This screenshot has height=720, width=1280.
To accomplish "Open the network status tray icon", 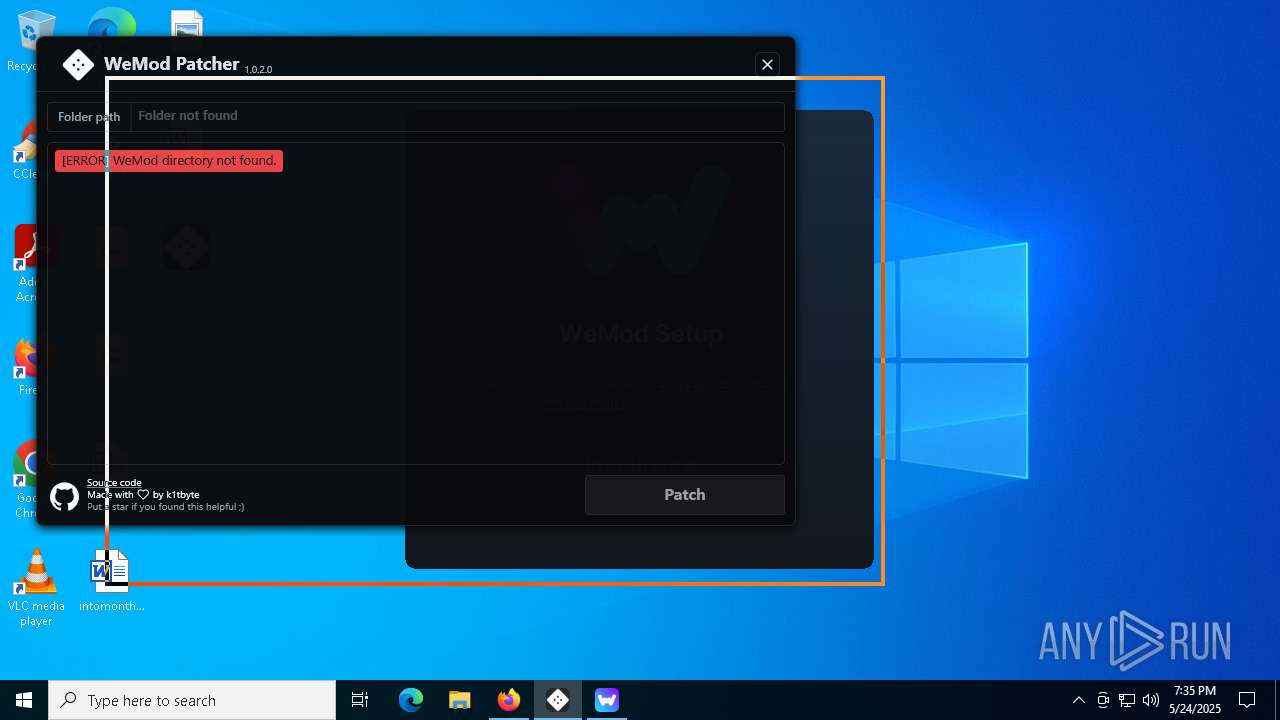I will click(1127, 700).
